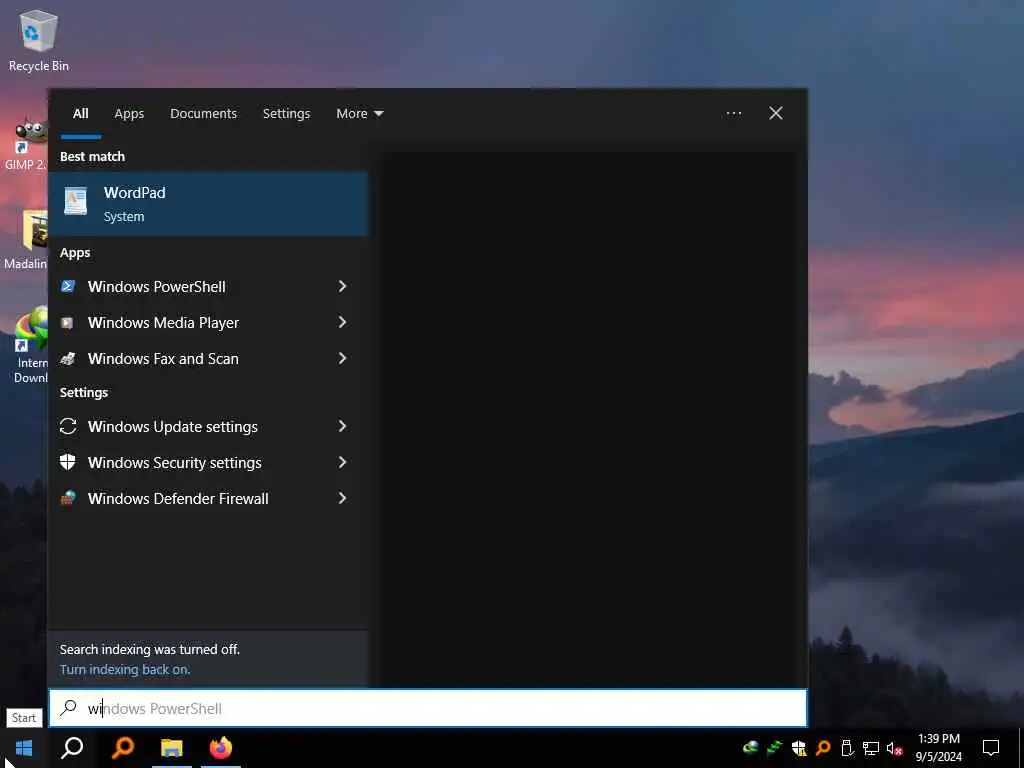The height and width of the screenshot is (768, 1024).
Task: Click the Windows Media Player icon
Action: (x=67, y=322)
